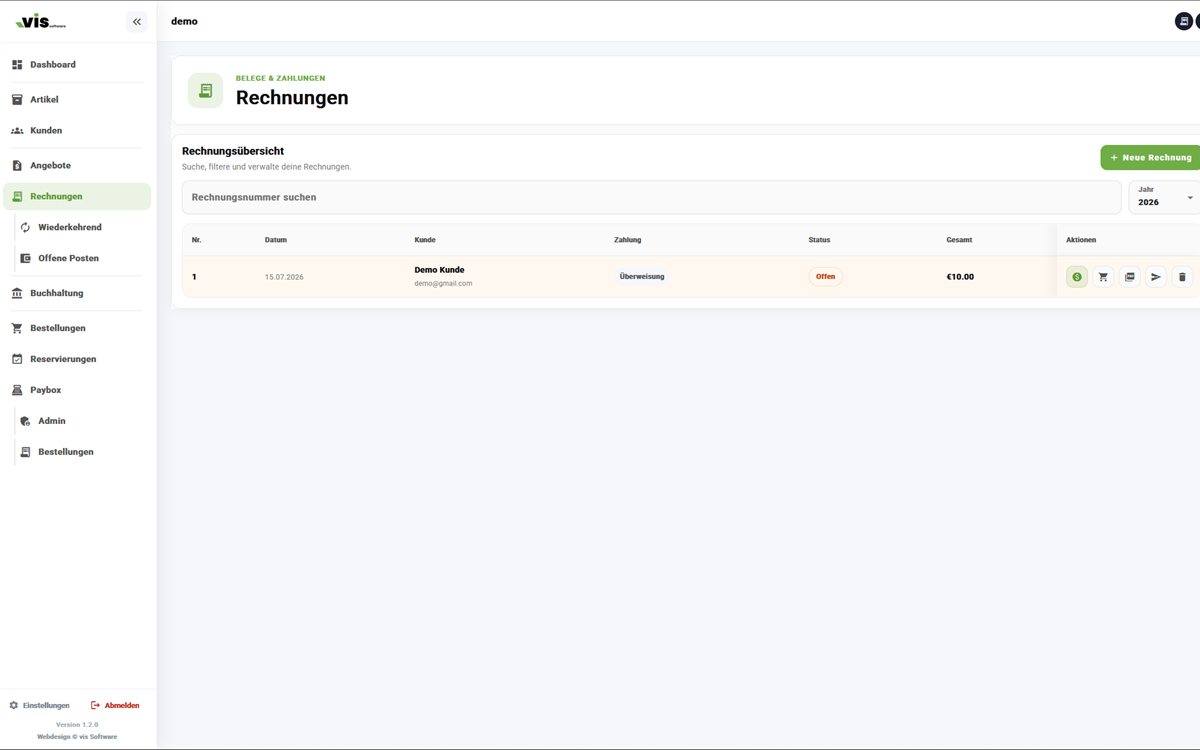Click the Version 1.2.0 label
Viewport: 1200px width, 750px height.
[x=78, y=724]
